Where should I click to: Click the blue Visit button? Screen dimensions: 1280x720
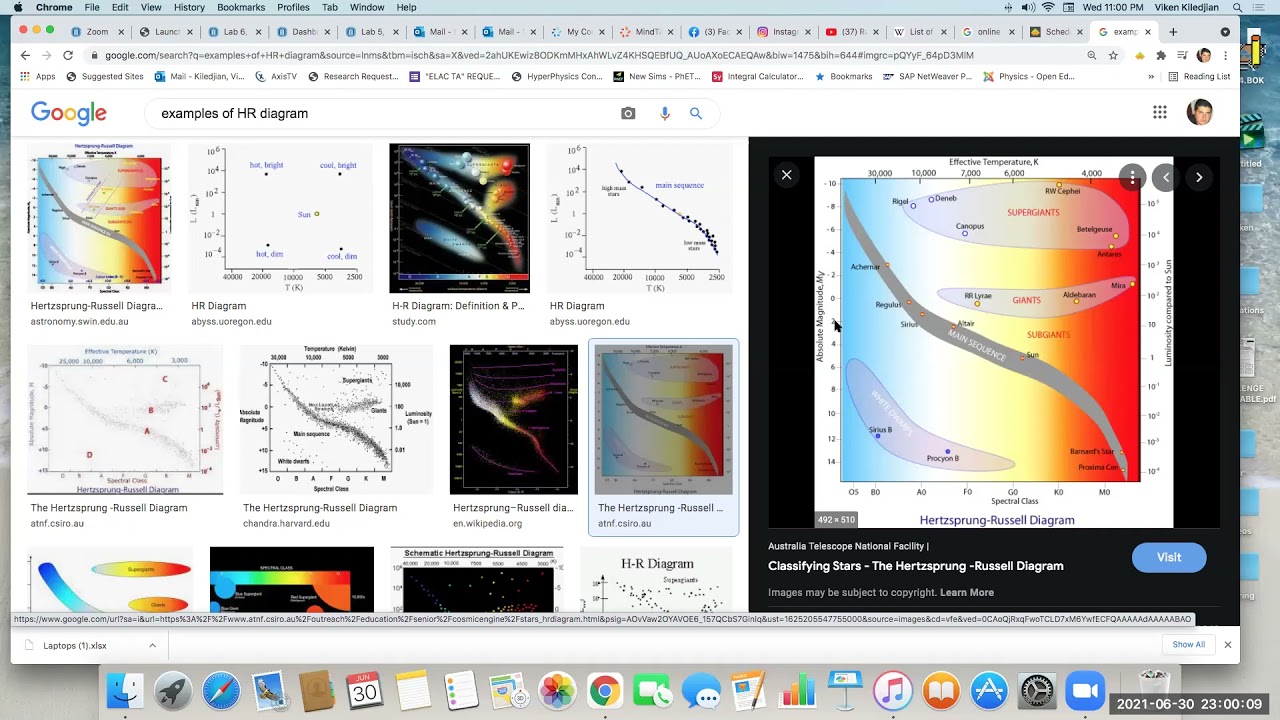tap(1169, 557)
